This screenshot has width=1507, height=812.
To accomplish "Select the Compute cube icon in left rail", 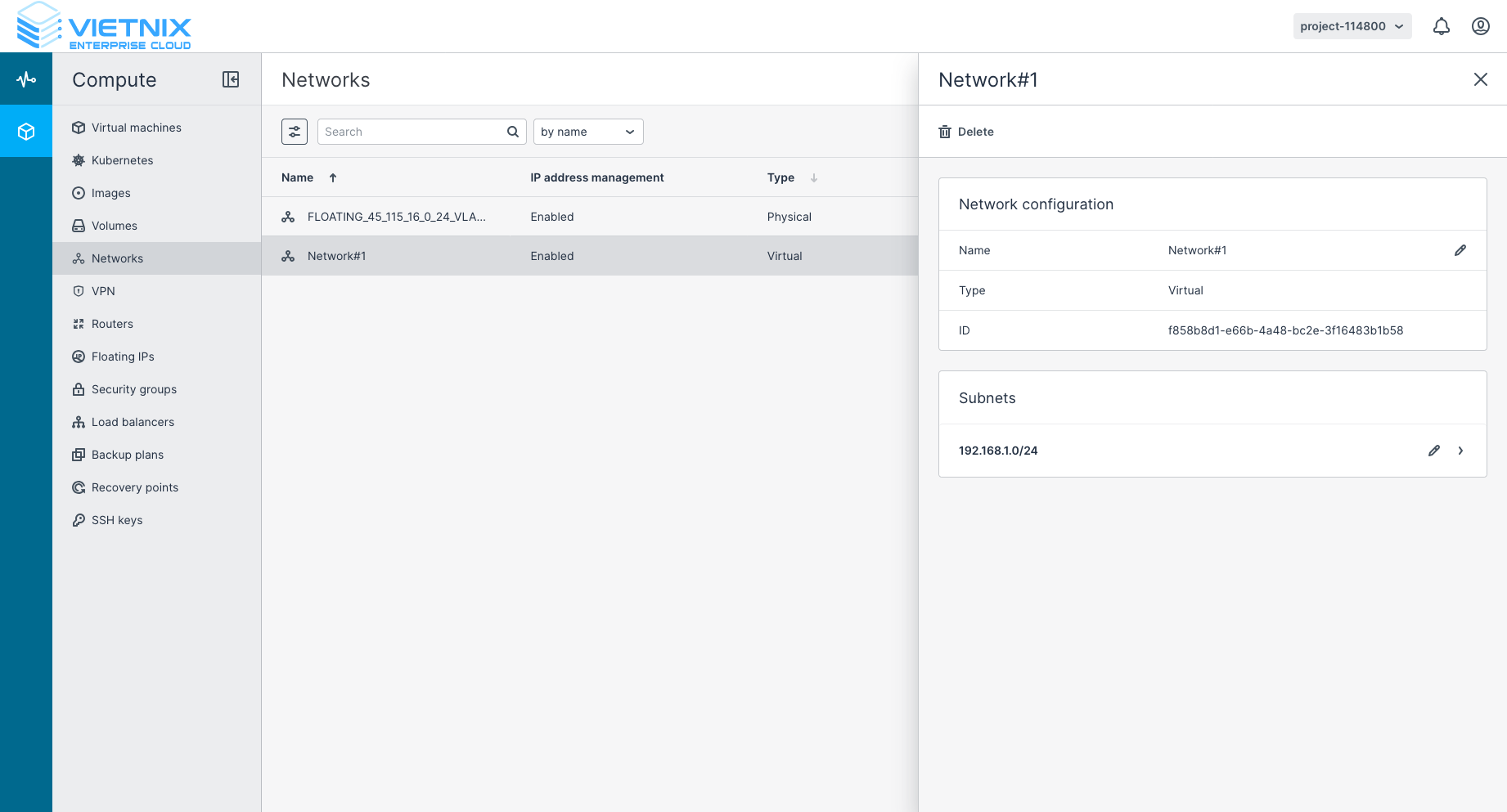I will click(x=26, y=132).
